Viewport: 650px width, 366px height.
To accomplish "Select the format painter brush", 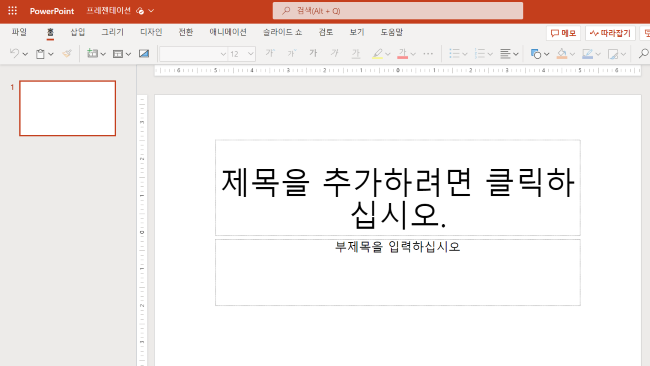I will 67,53.
